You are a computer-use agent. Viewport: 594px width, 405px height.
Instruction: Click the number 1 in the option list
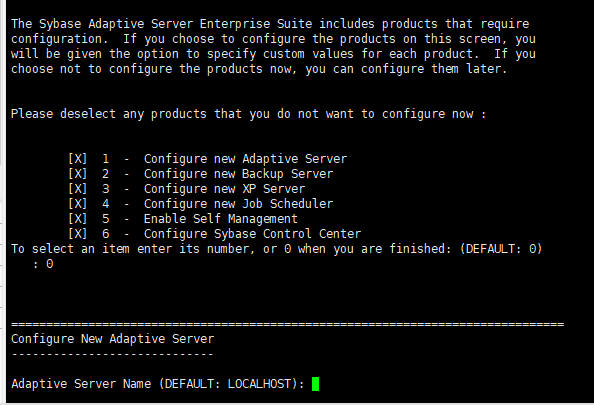click(x=106, y=159)
